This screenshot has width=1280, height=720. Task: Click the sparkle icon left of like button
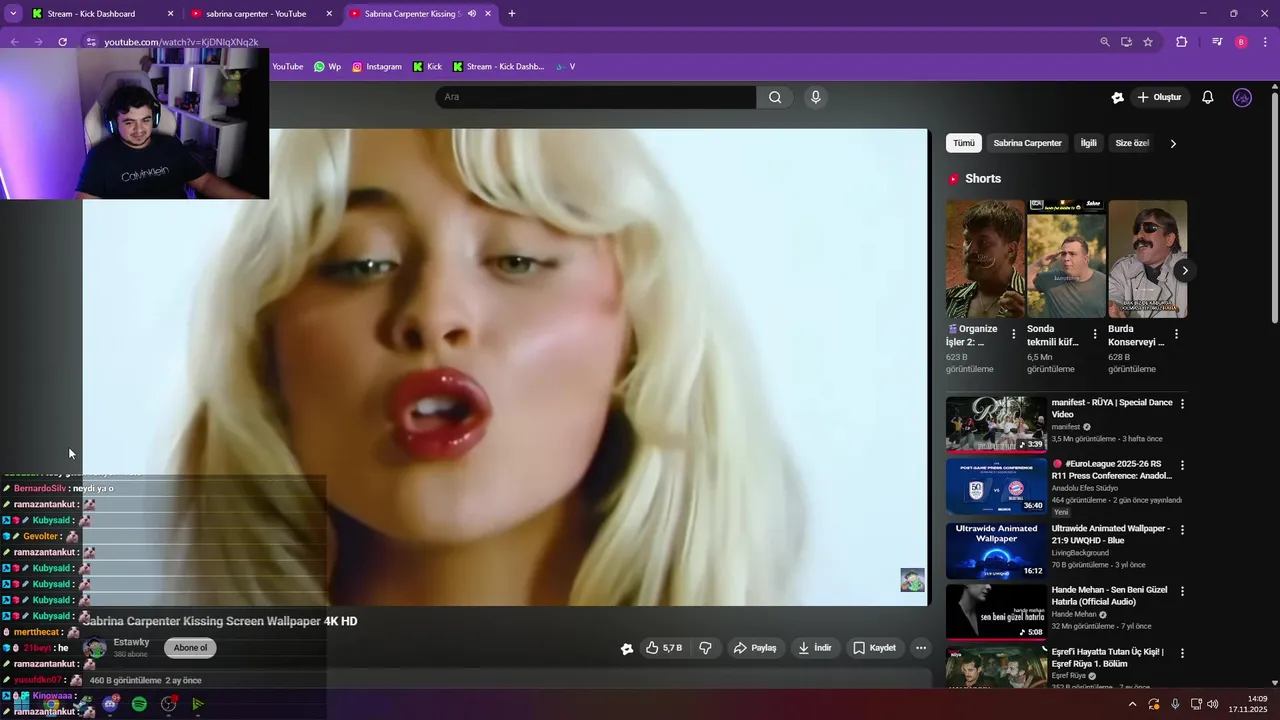pyautogui.click(x=627, y=648)
